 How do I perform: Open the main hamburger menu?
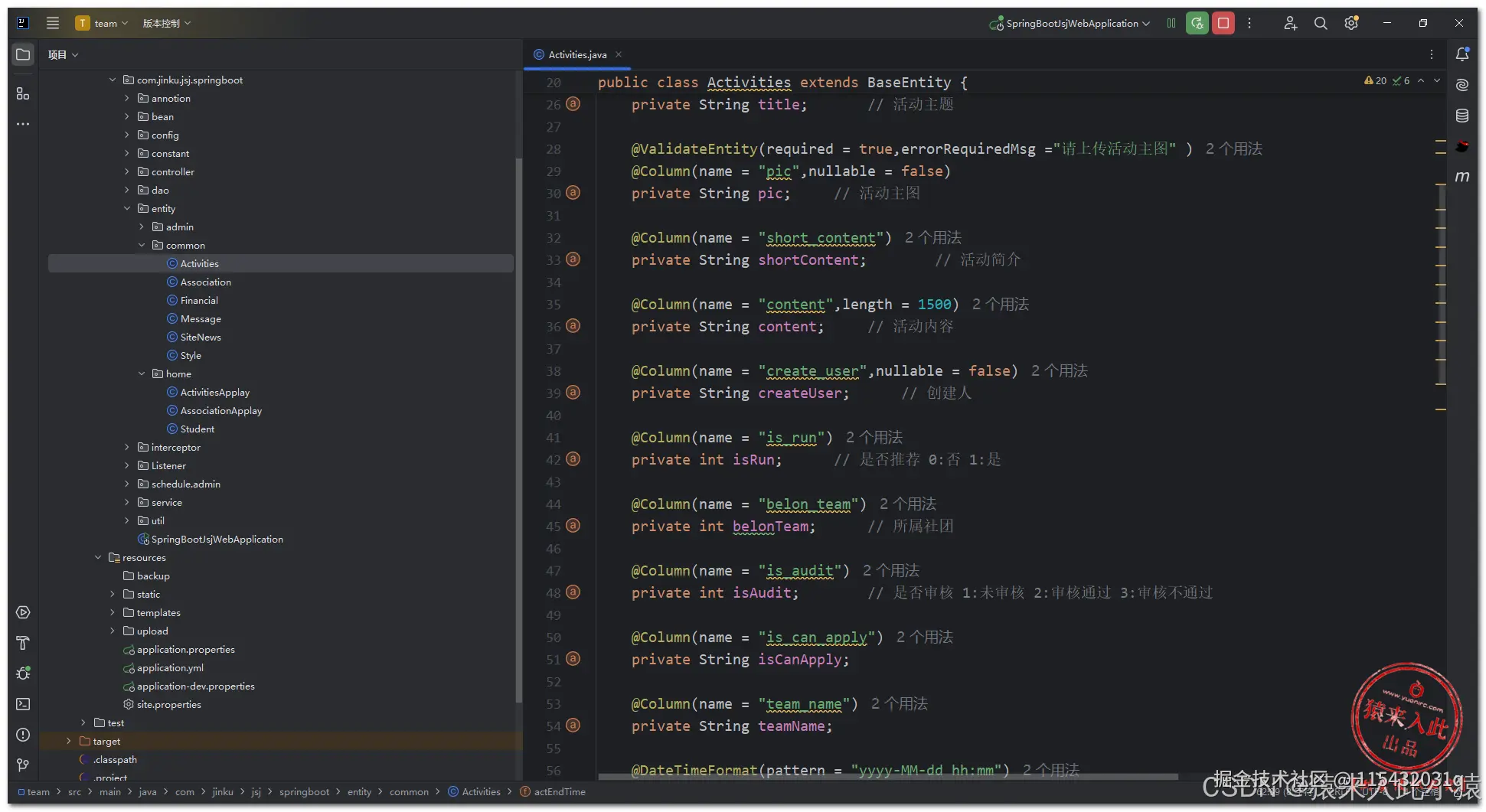tap(53, 23)
